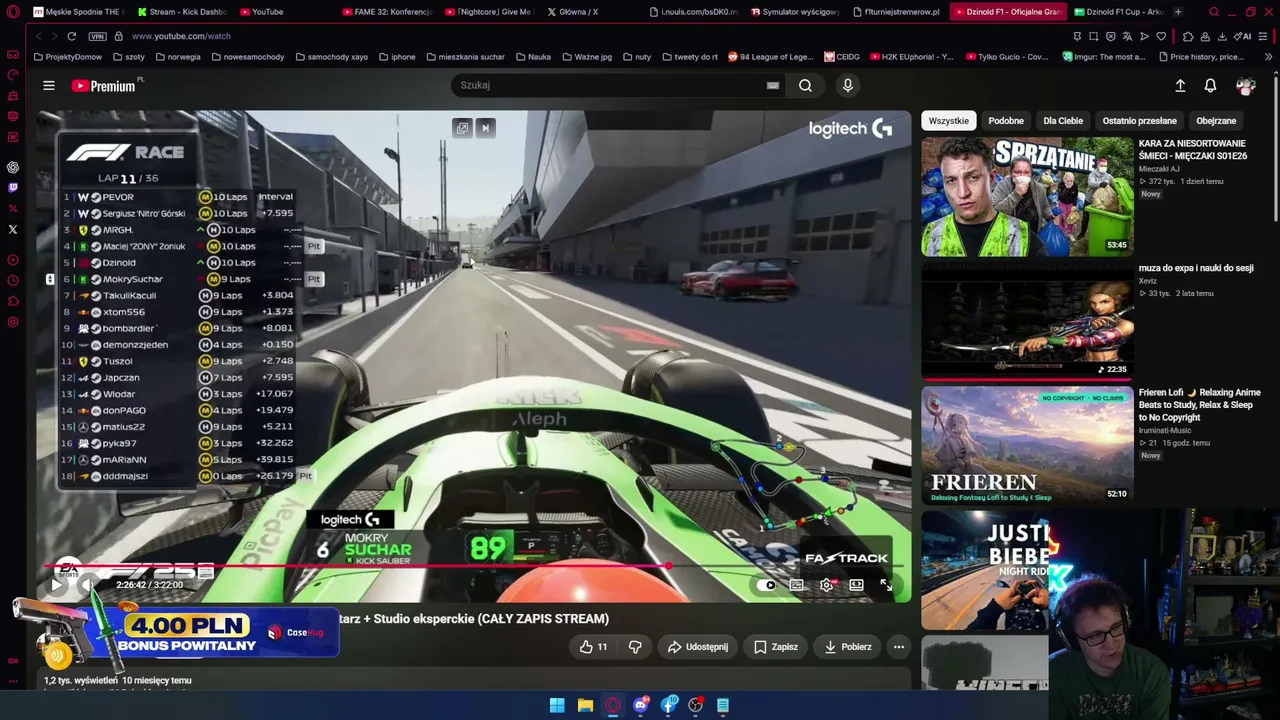Image resolution: width=1280 pixels, height=720 pixels.
Task: Open the YouTube account avatar menu
Action: pos(1245,86)
